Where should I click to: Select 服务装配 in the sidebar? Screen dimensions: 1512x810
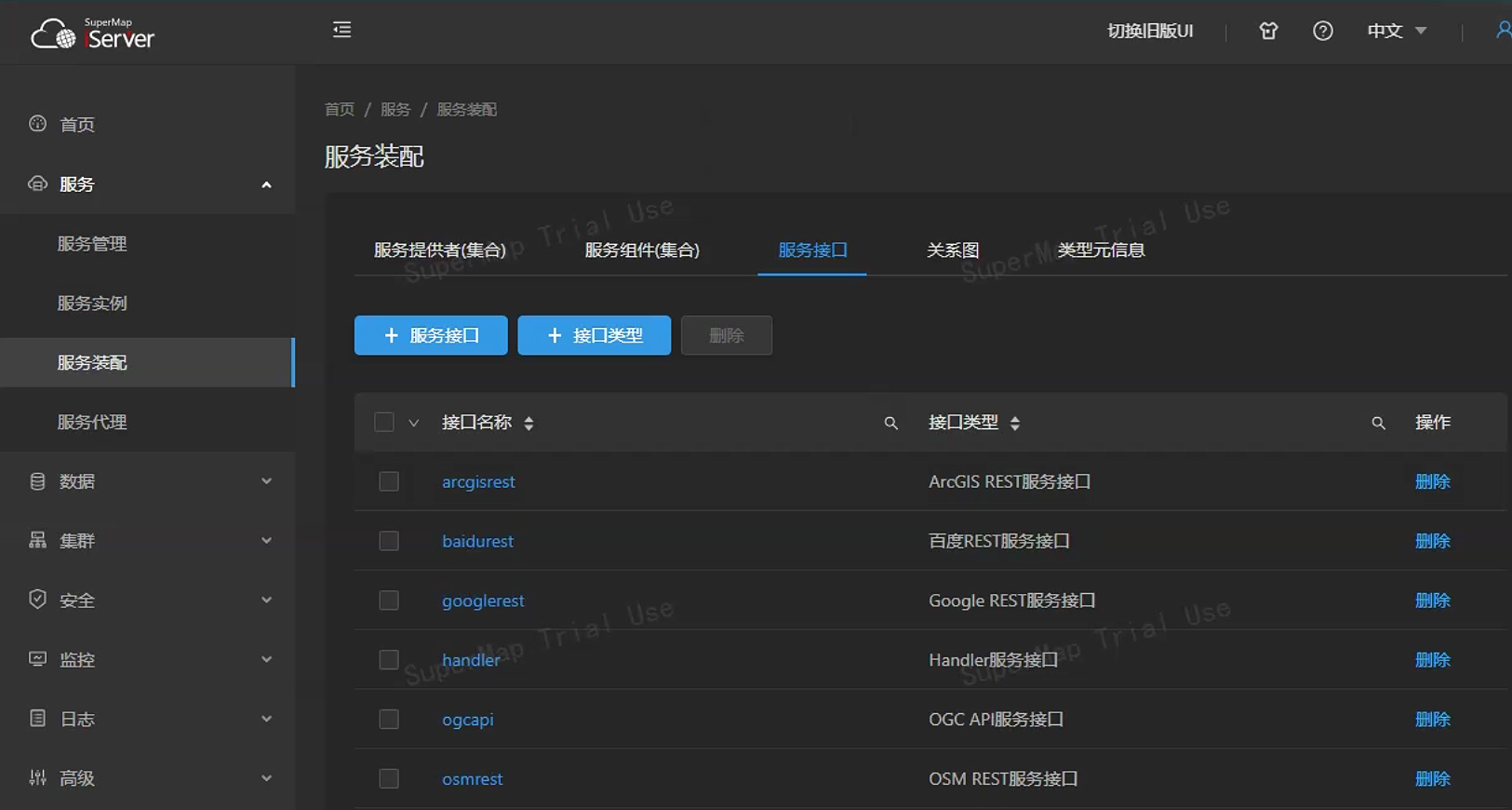[147, 362]
